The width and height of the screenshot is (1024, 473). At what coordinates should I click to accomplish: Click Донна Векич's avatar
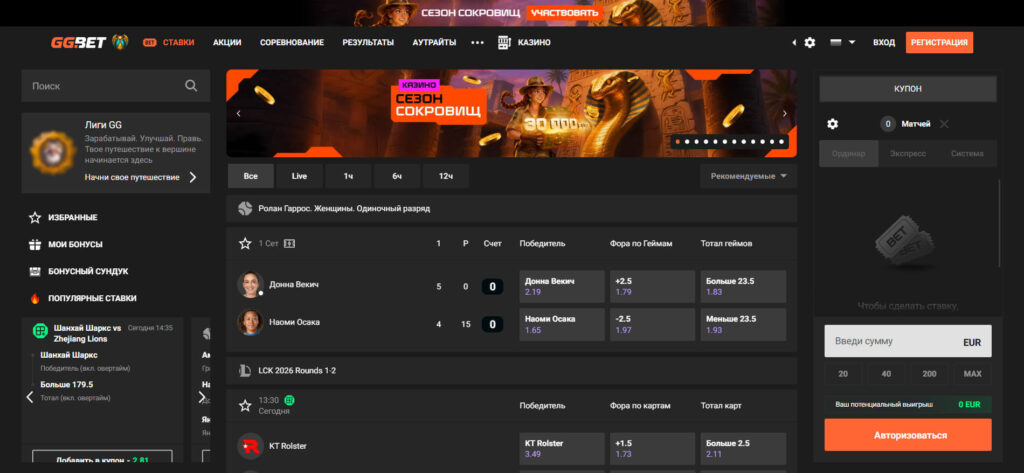(250, 285)
